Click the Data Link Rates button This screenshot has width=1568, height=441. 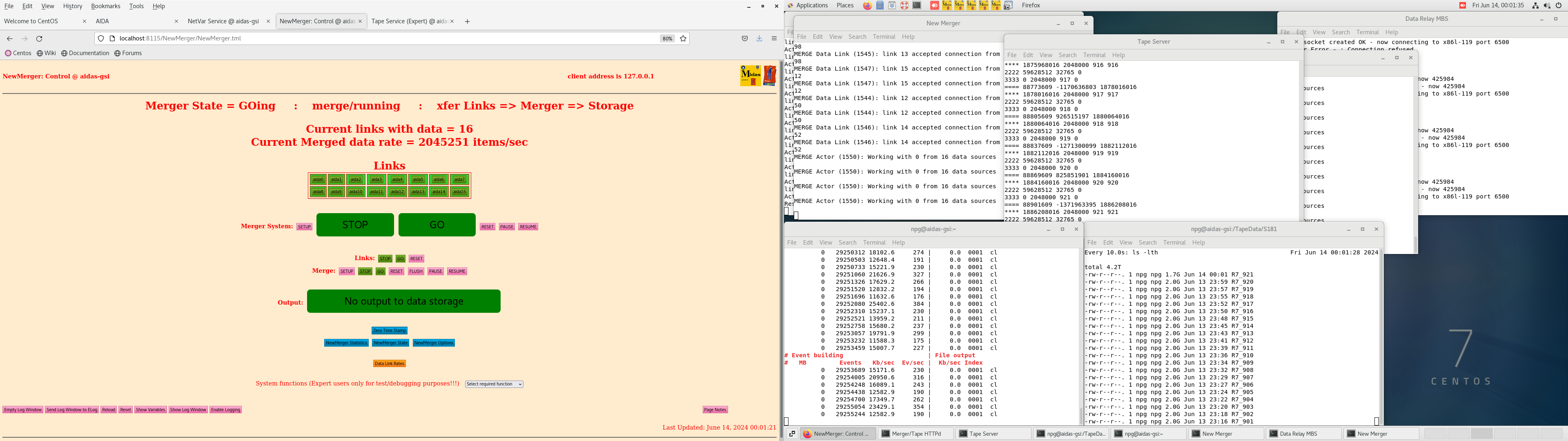pos(390,364)
